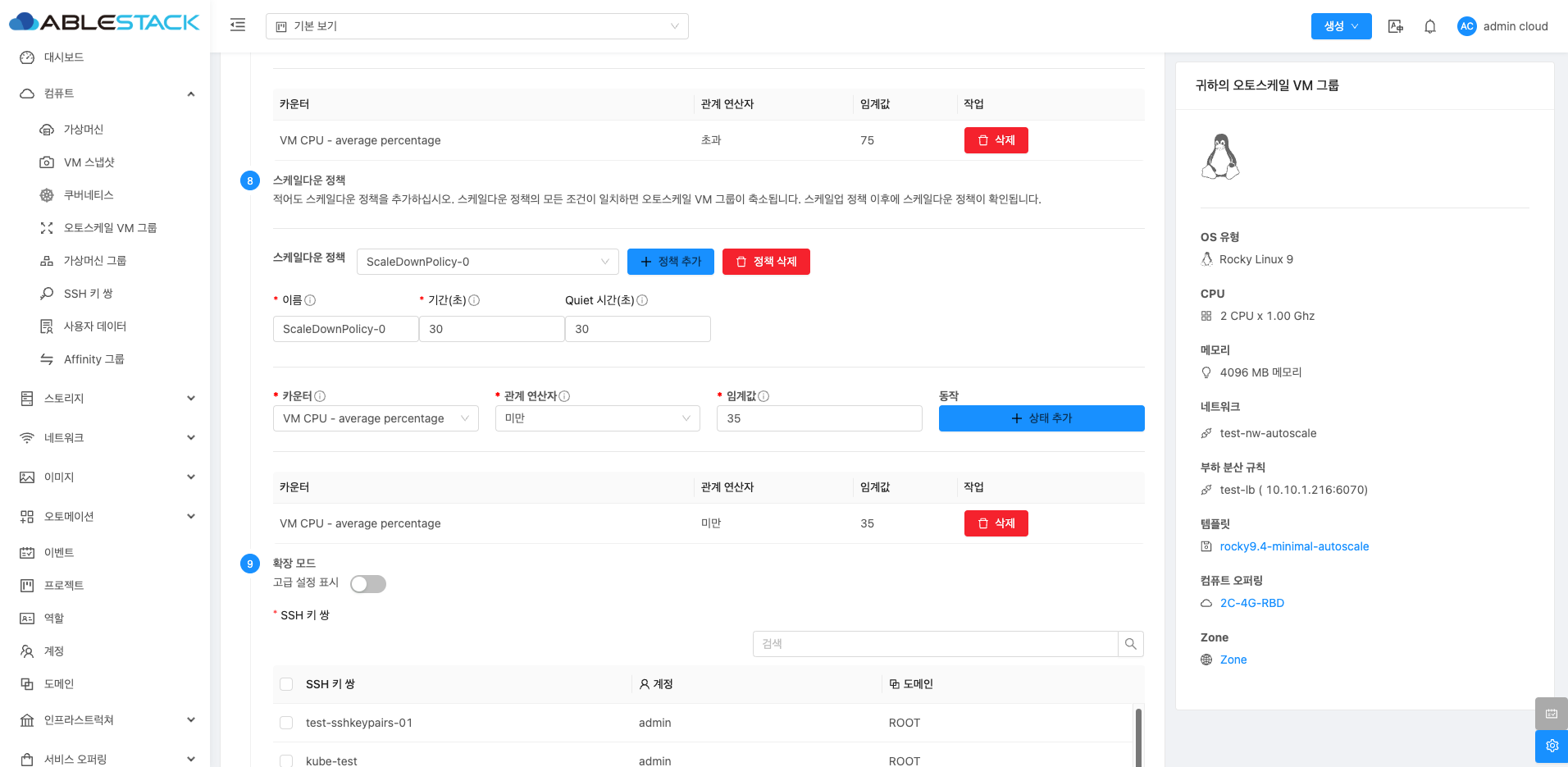Open the rocky9.4-minimal-autoscale template link
This screenshot has width=1568, height=767.
tap(1293, 546)
